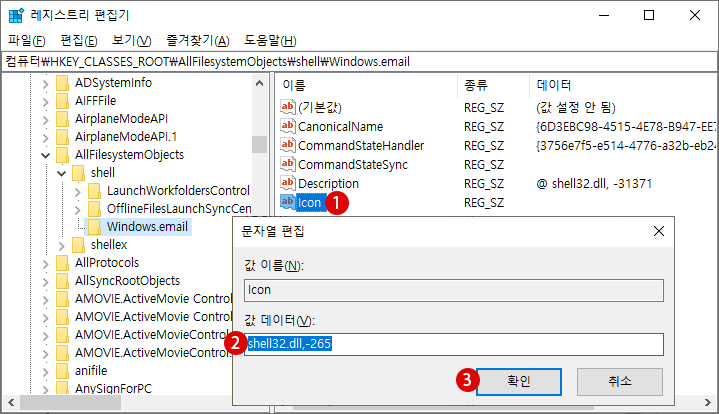Image resolution: width=719 pixels, height=414 pixels.
Task: Select the CanonicalName value name
Action: coord(341,127)
